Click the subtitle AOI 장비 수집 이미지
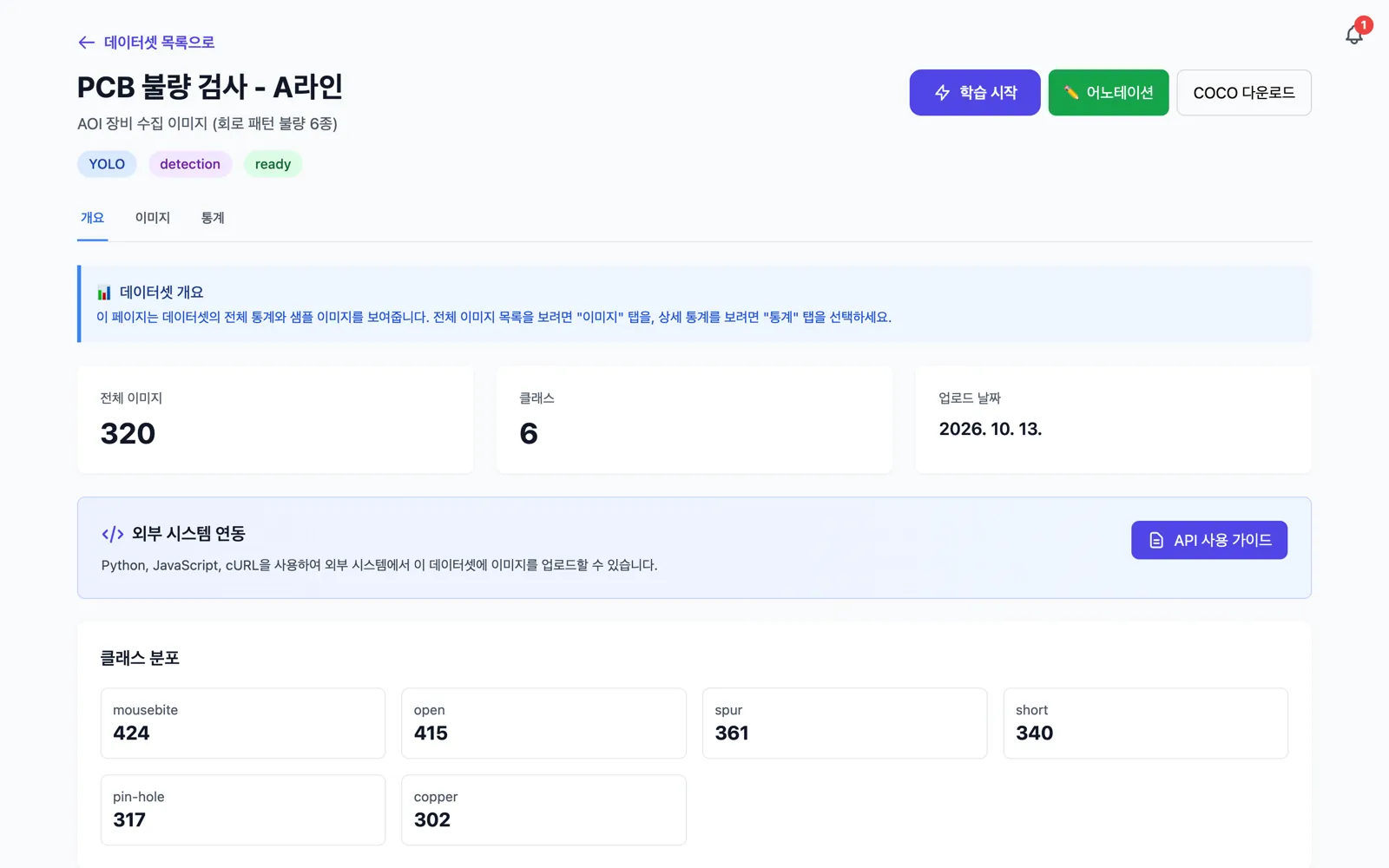This screenshot has width=1389, height=868. [207, 124]
